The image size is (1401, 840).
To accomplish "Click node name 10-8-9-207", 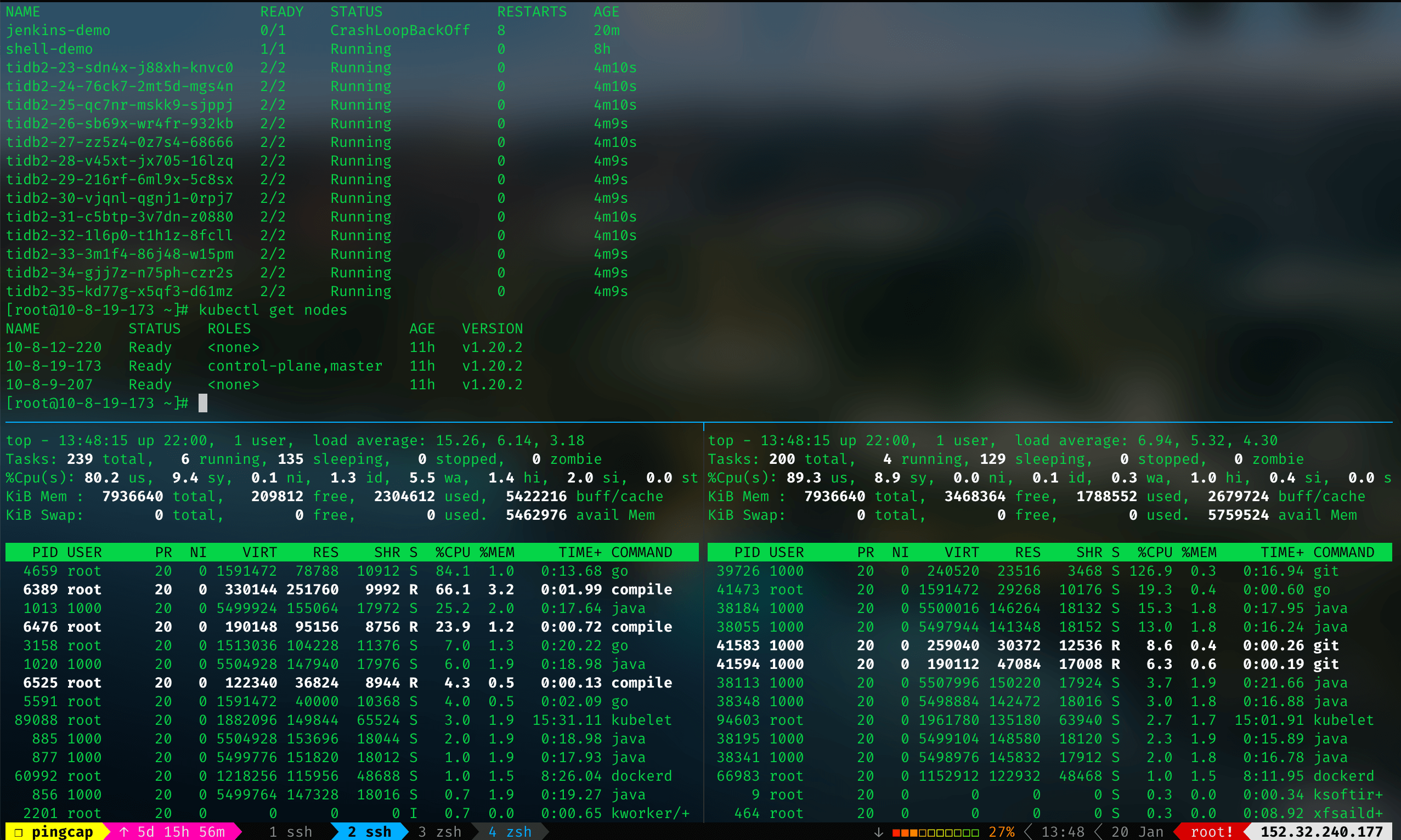I will pyautogui.click(x=49, y=384).
